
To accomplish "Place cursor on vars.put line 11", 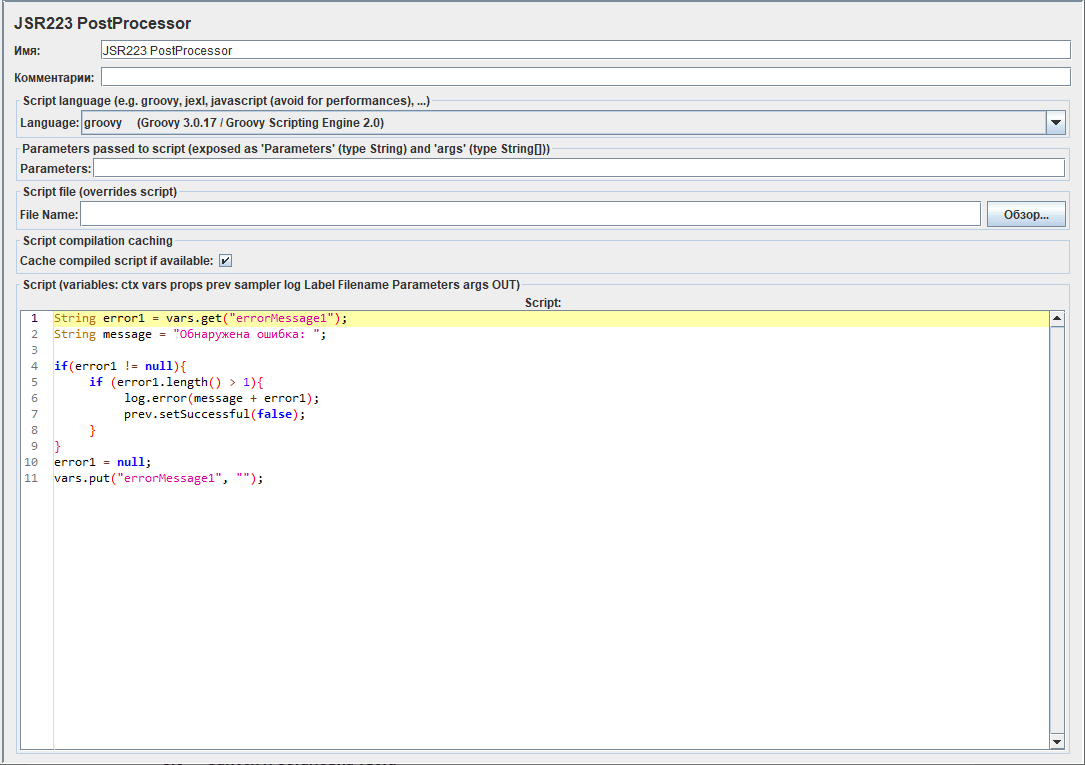I will coord(158,478).
